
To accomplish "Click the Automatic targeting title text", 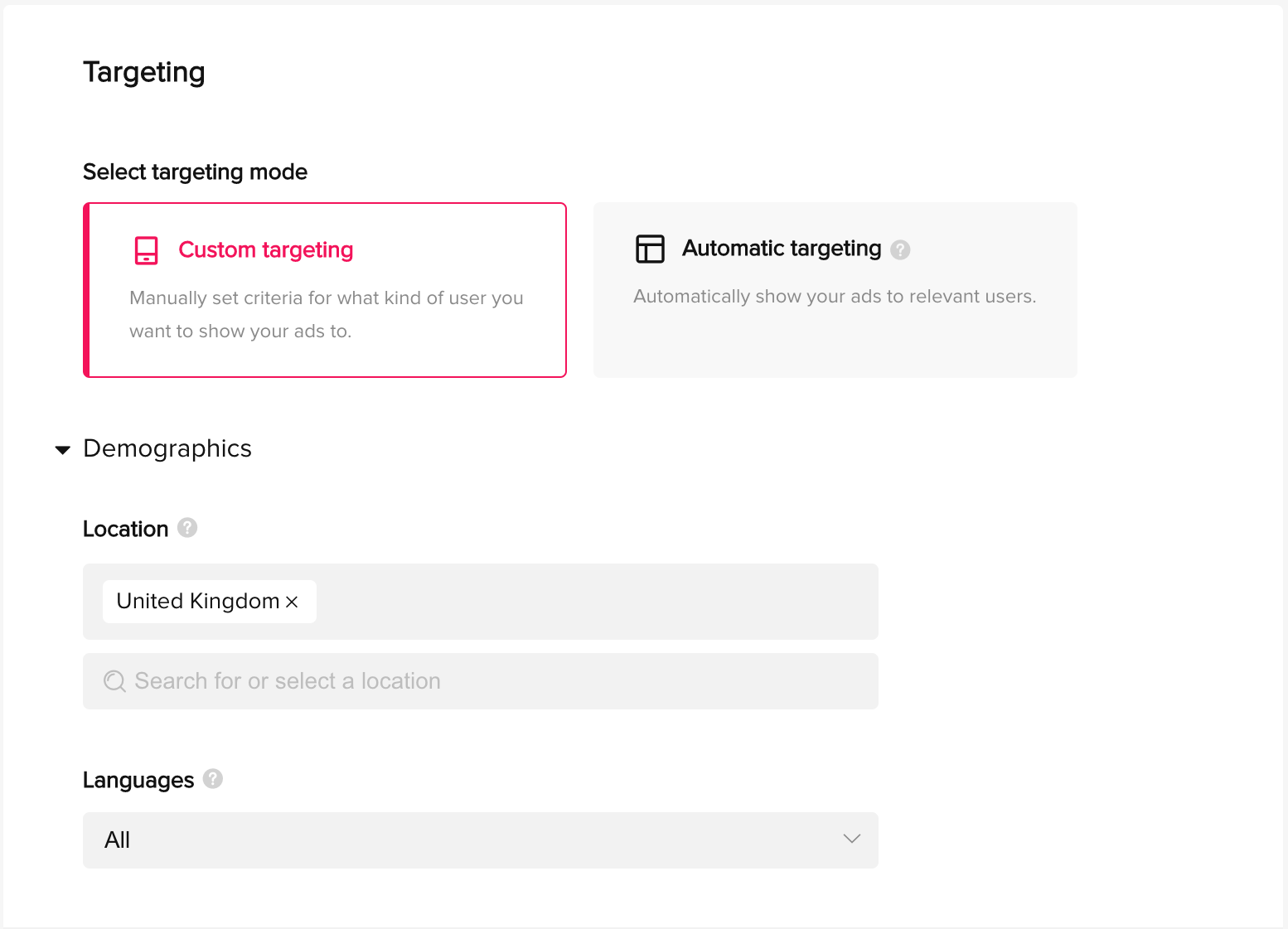I will coord(782,249).
